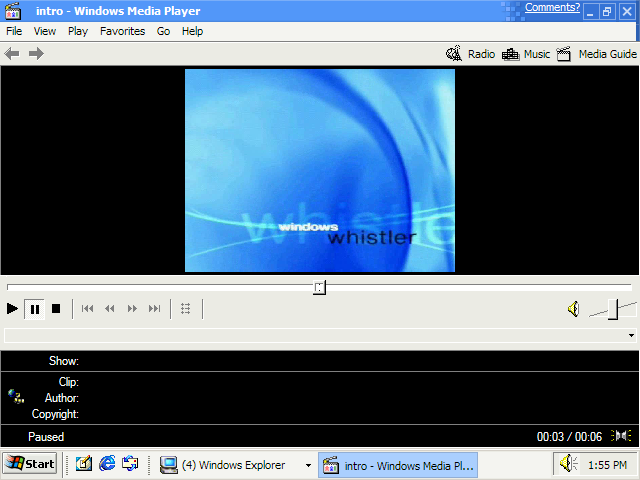Click the Music toolbar label

click(537, 54)
